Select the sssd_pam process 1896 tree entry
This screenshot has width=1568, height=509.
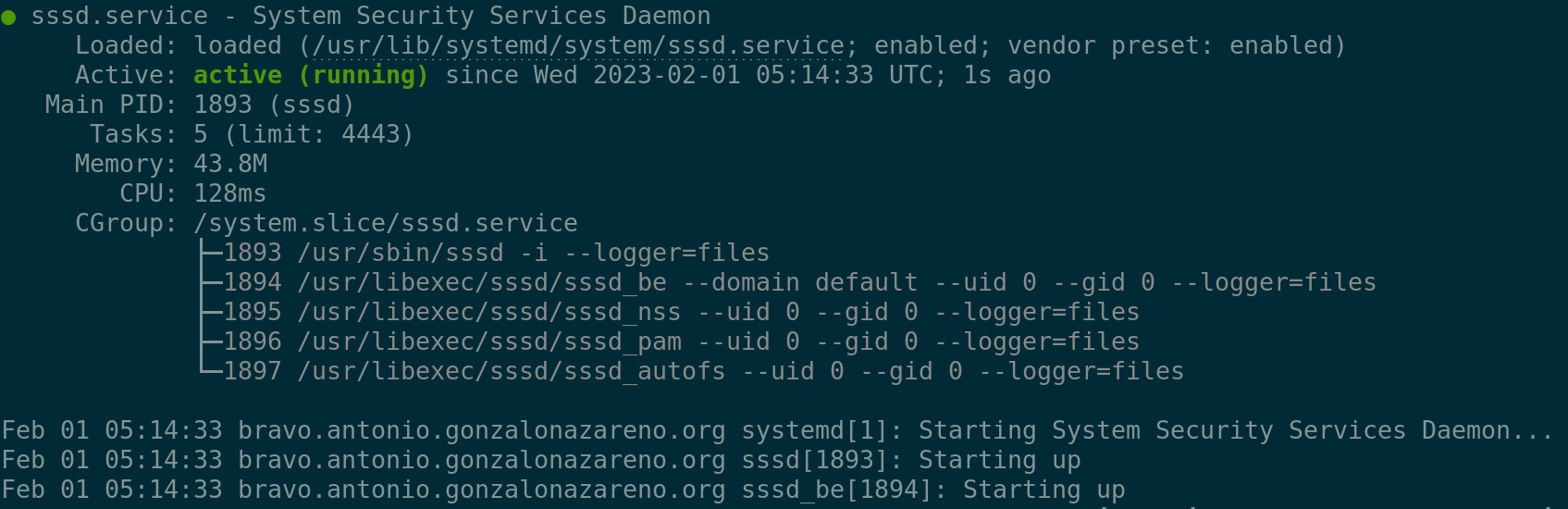tap(681, 342)
